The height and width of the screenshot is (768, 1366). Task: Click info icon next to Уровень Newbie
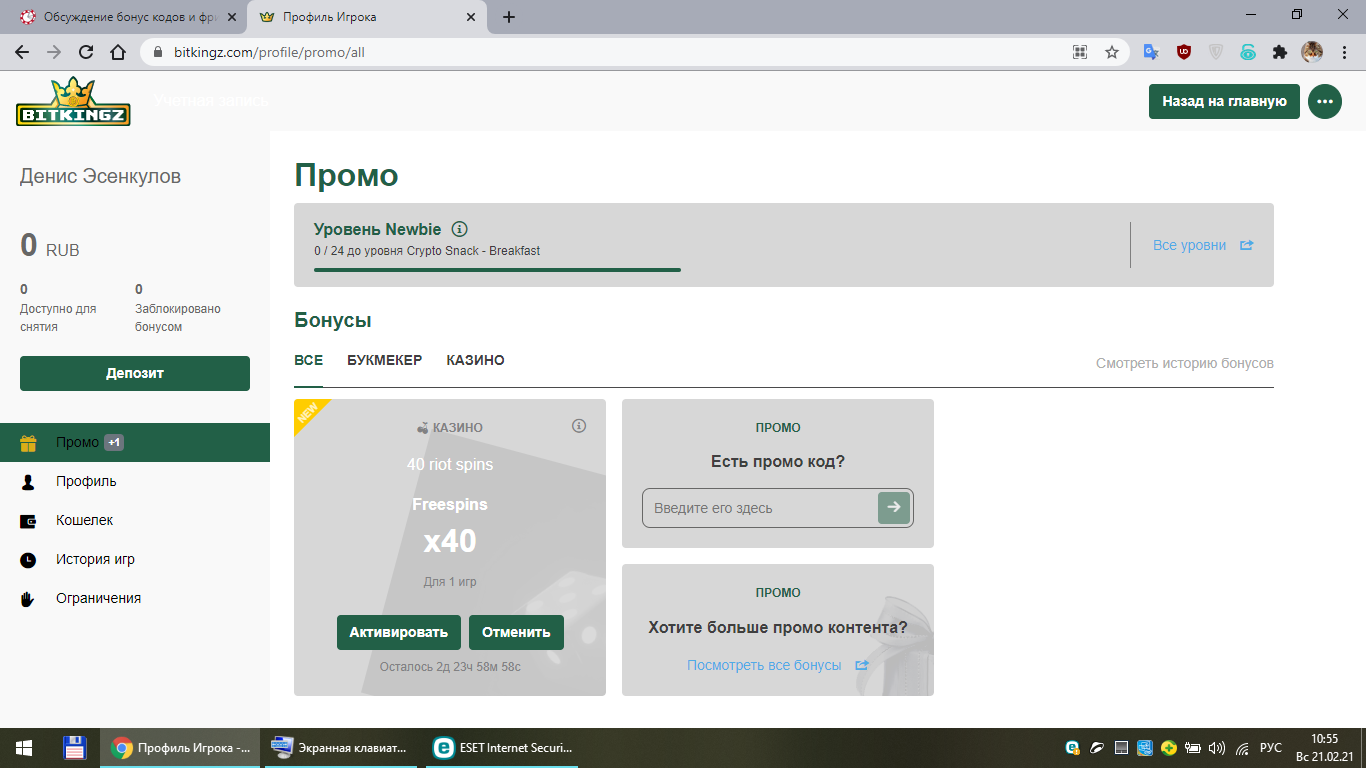(x=460, y=229)
